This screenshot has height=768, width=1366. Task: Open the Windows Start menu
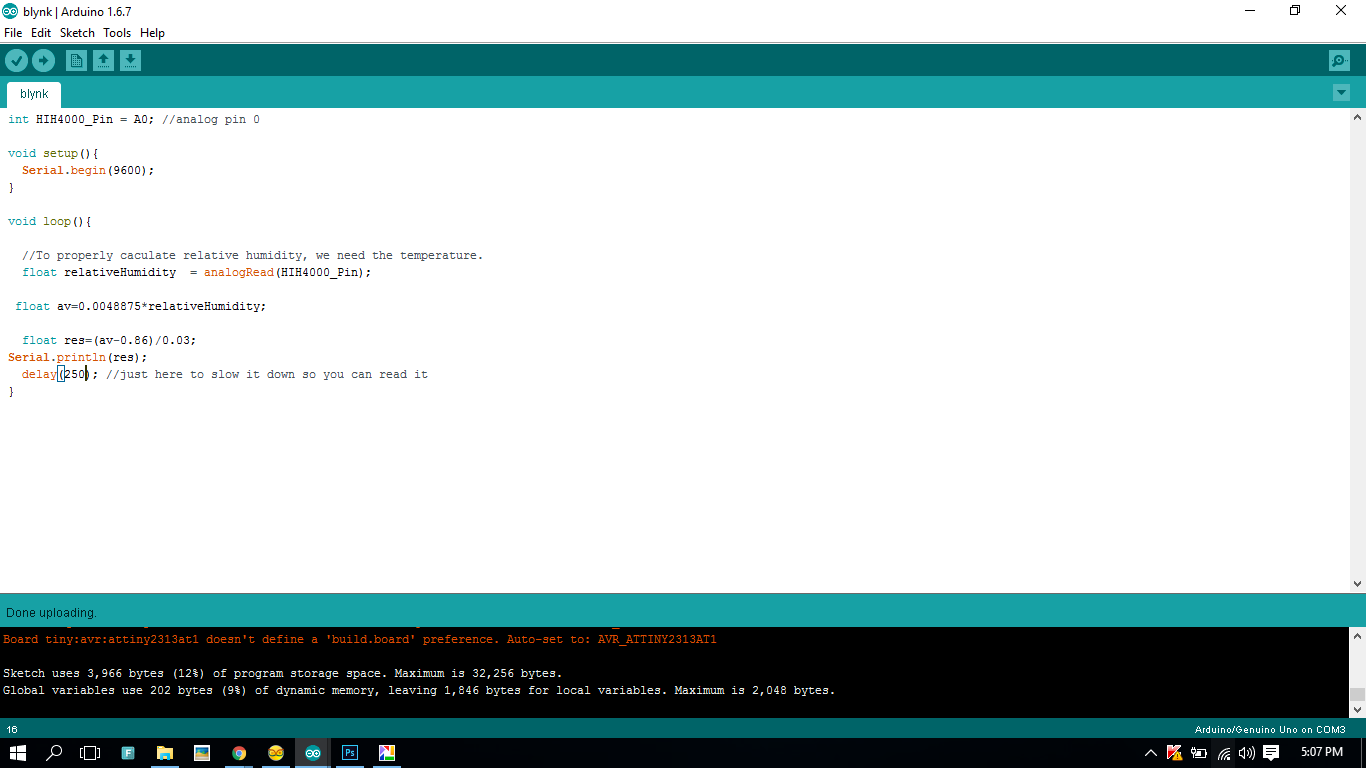[x=18, y=753]
